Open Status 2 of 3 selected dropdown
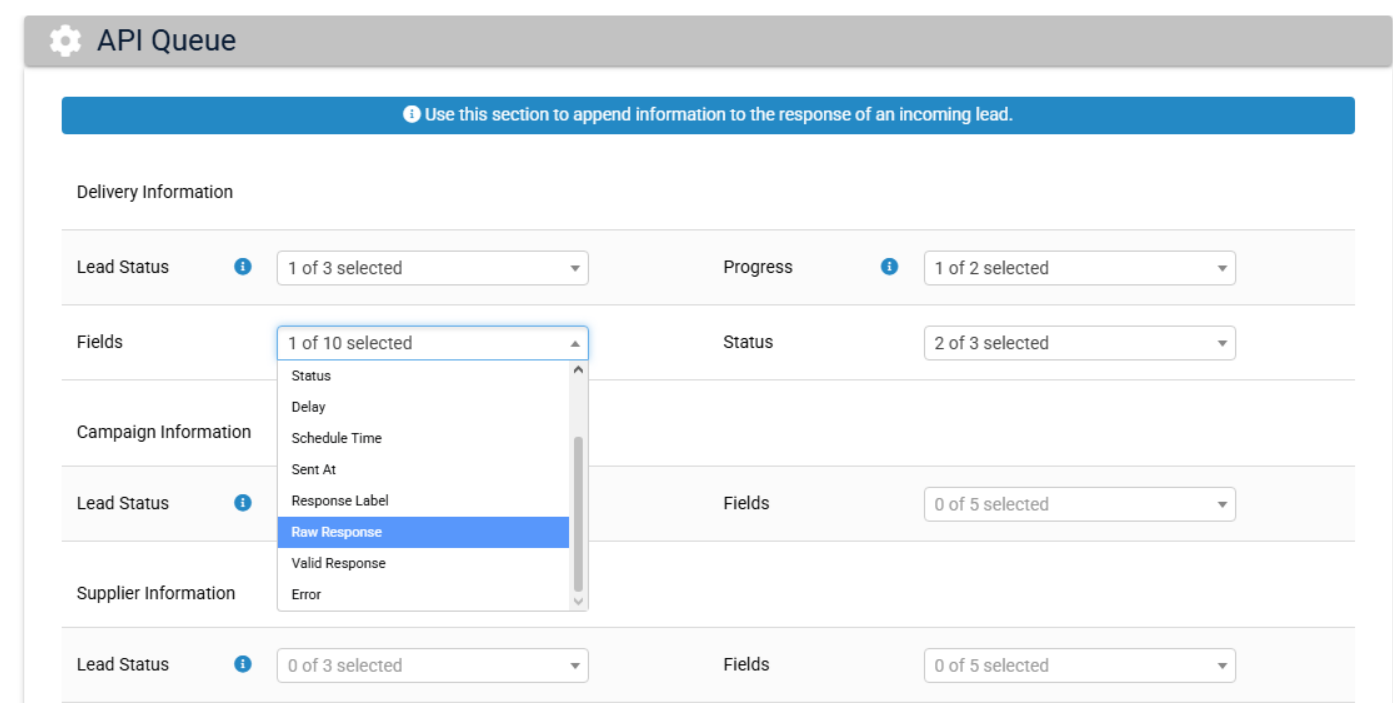This screenshot has width=1393, height=703. coord(1079,343)
